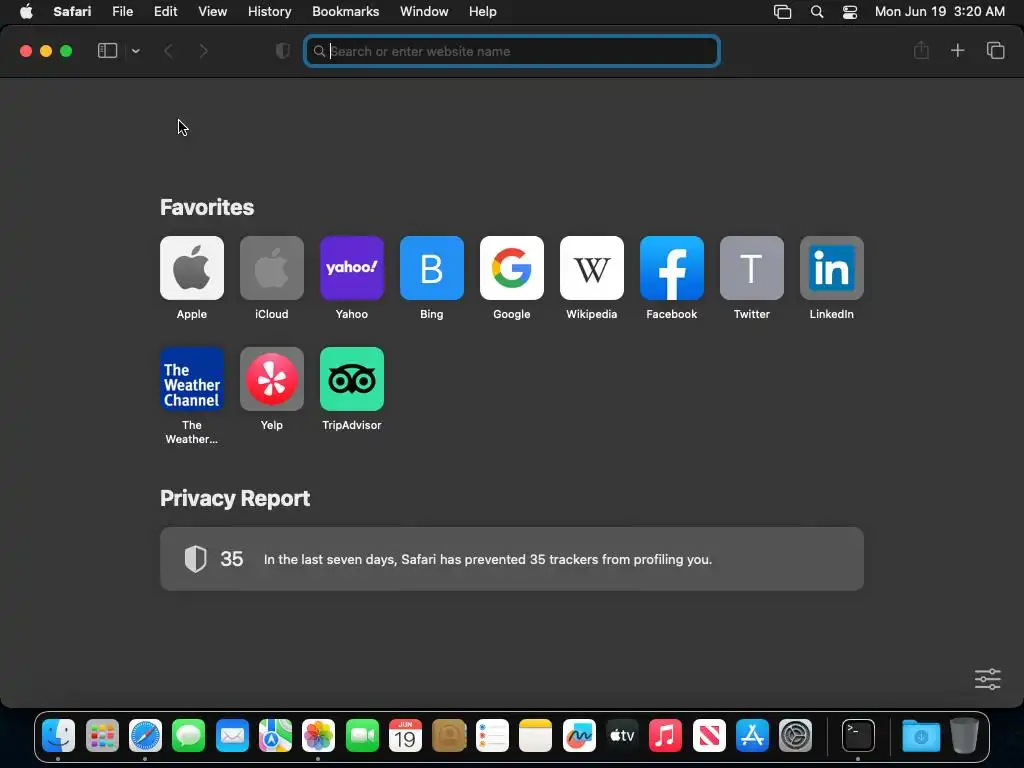1024x768 pixels.
Task: Open the Edit menu
Action: (x=165, y=12)
